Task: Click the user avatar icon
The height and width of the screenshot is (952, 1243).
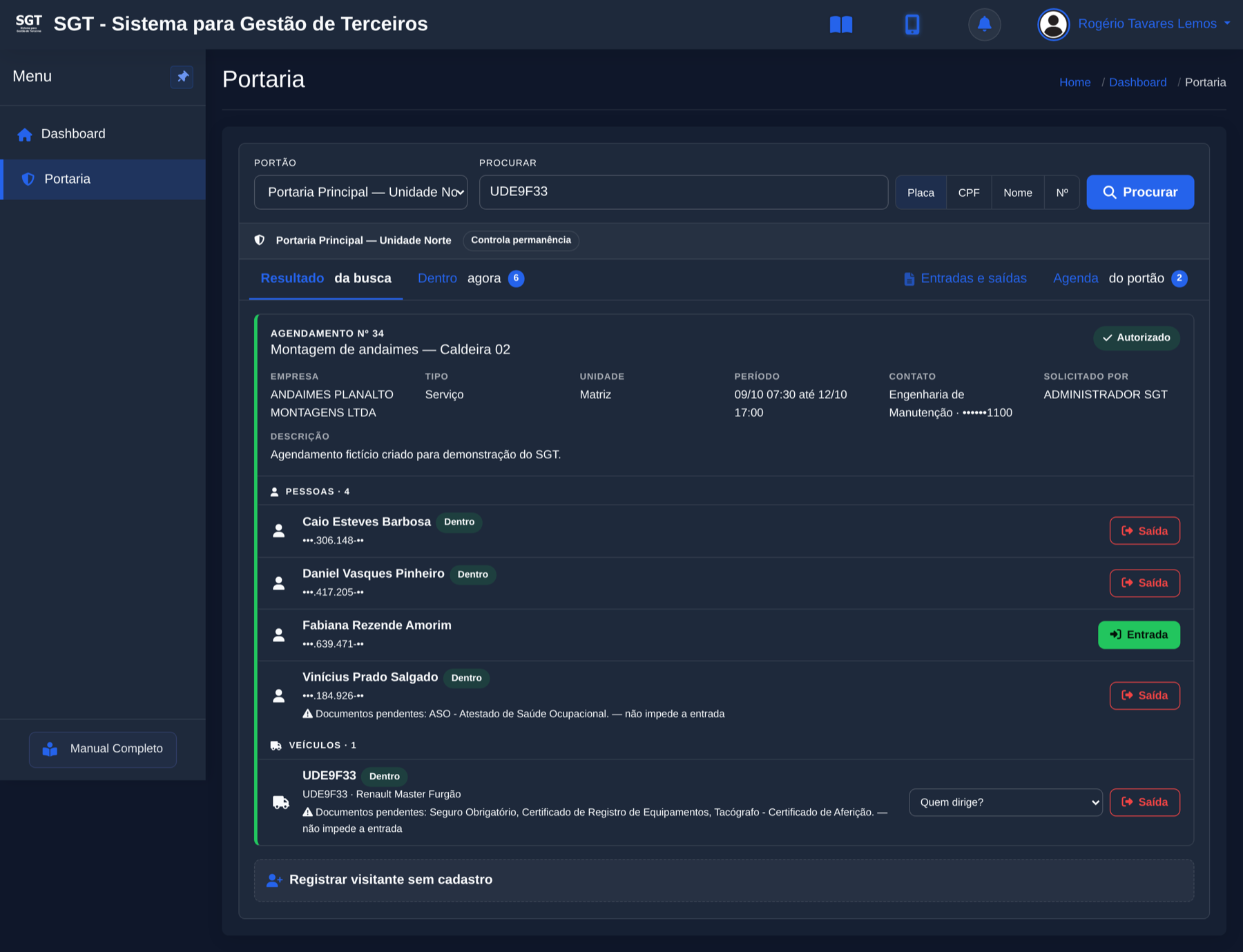Action: [x=1053, y=24]
